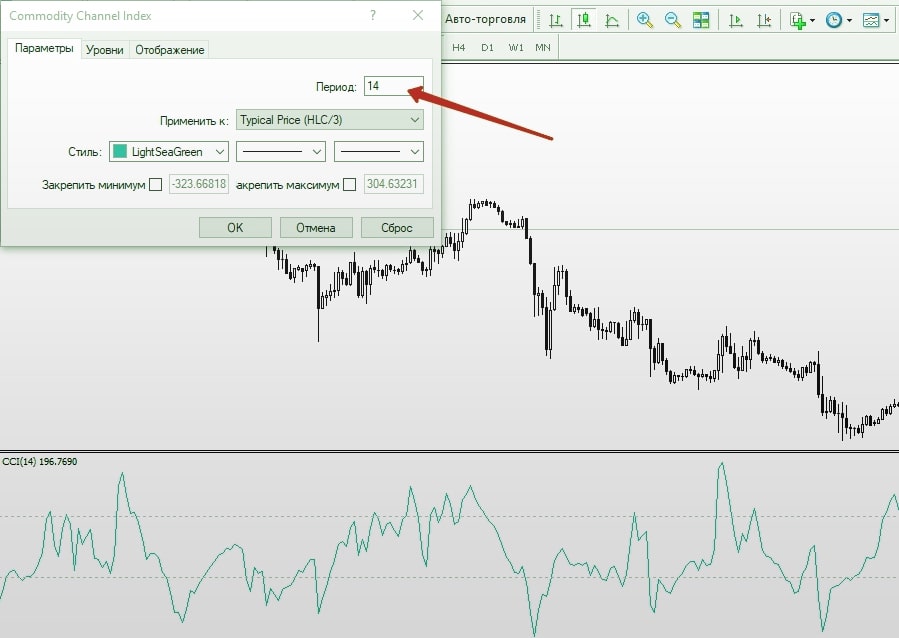The height and width of the screenshot is (638, 899).
Task: Click the Период input field
Action: [x=393, y=87]
